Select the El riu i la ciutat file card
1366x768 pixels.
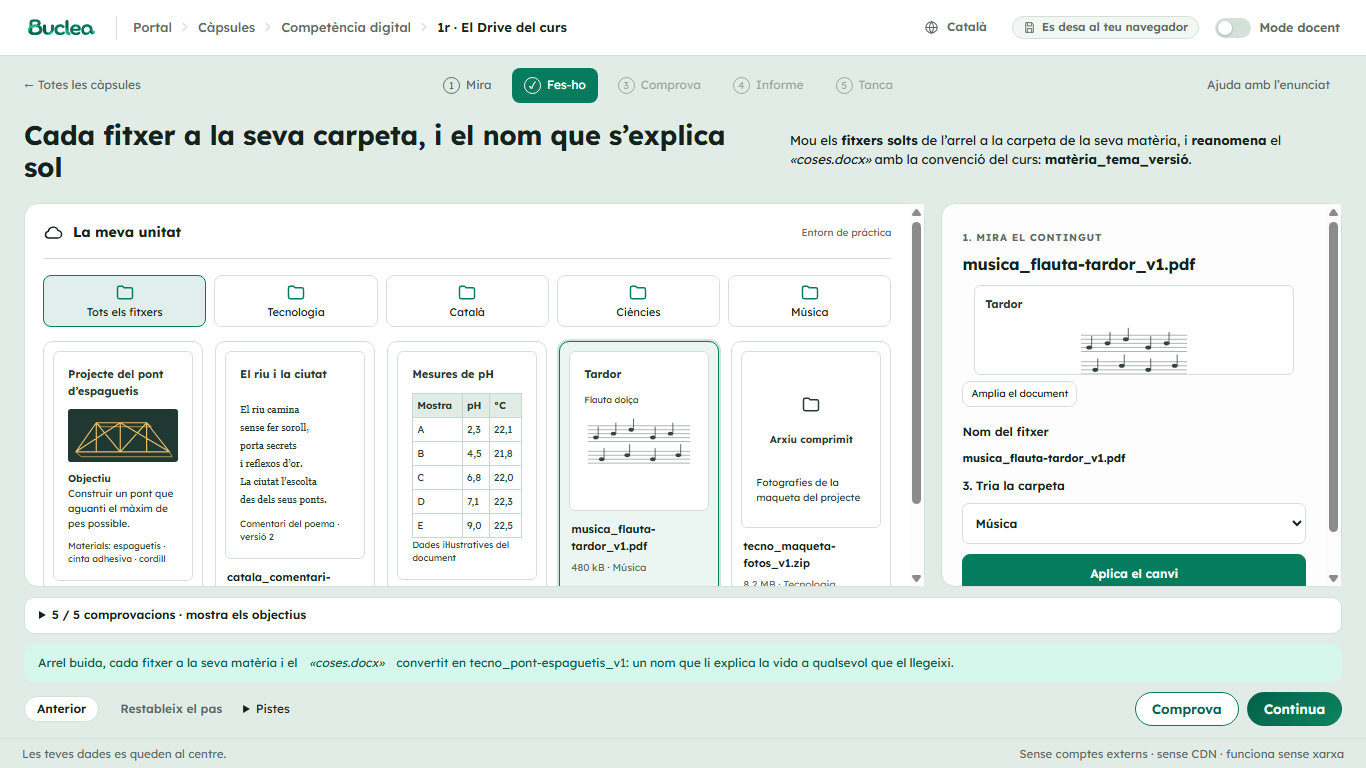click(295, 464)
